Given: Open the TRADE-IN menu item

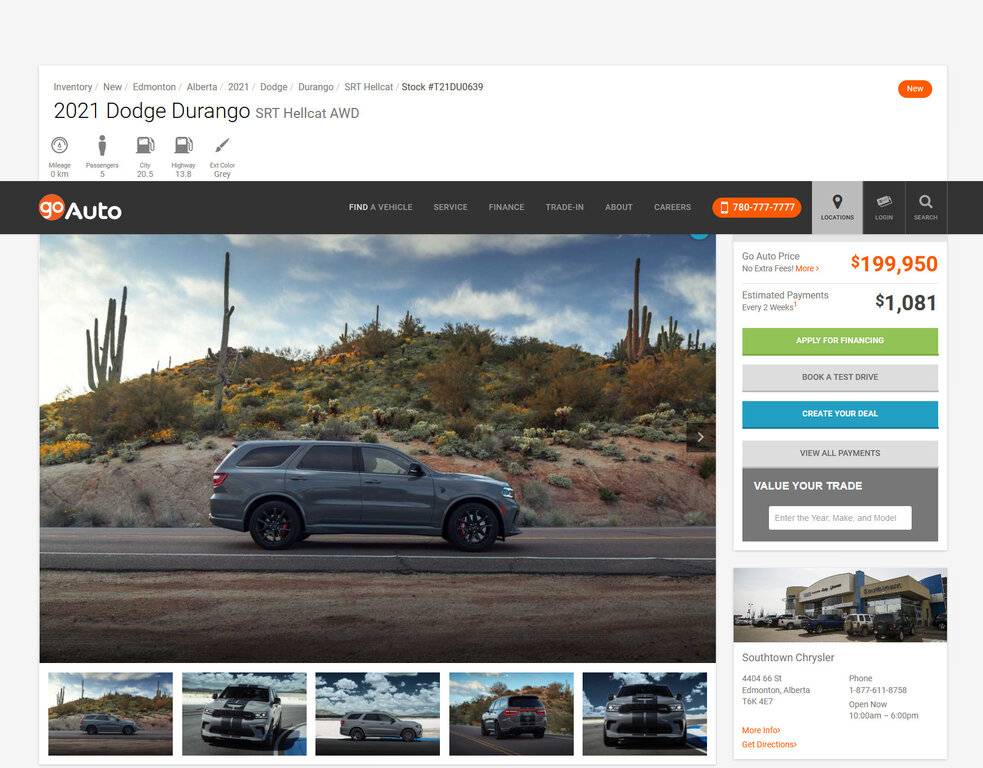Looking at the screenshot, I should click(565, 207).
